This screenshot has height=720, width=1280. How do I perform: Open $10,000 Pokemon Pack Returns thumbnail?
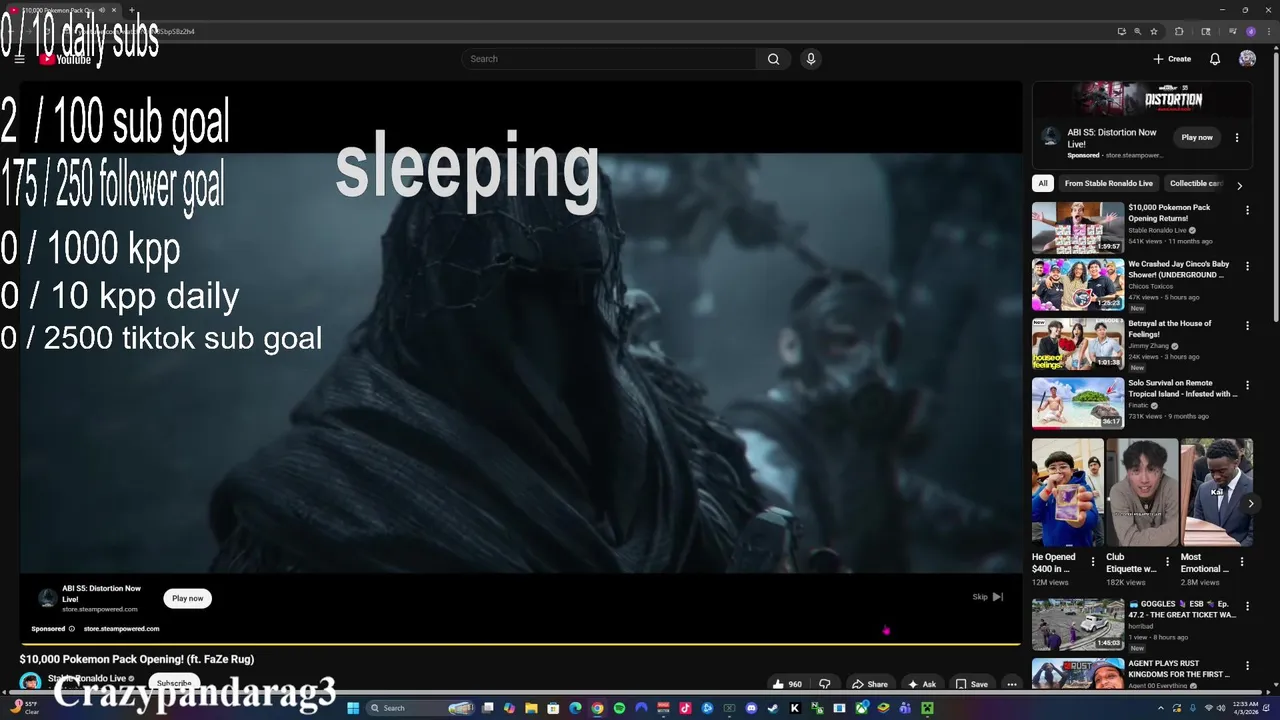click(1078, 228)
